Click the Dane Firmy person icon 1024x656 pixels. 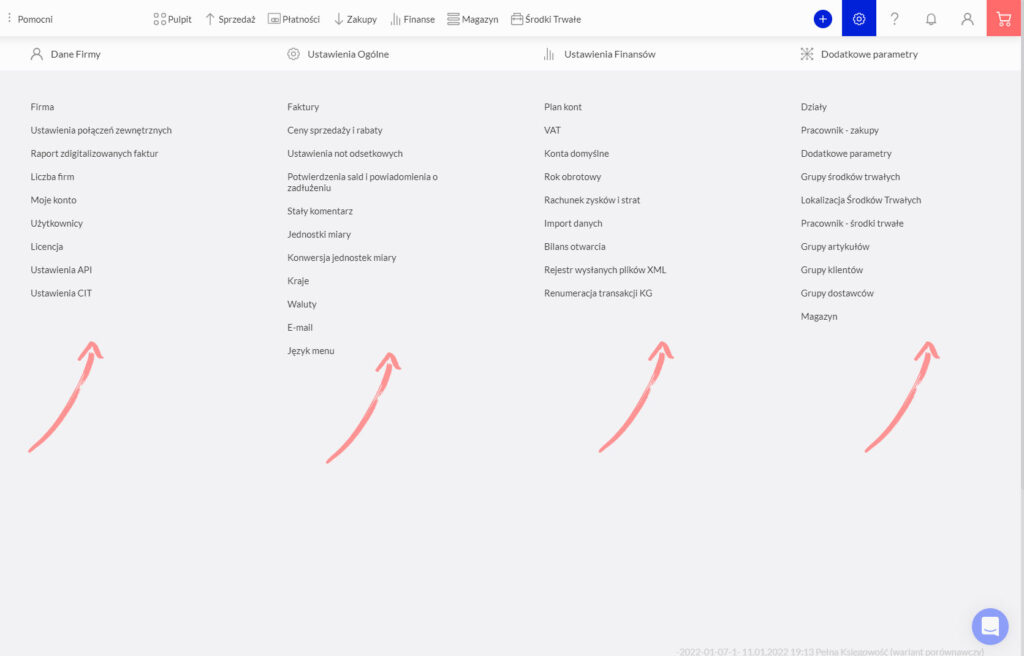pos(37,54)
